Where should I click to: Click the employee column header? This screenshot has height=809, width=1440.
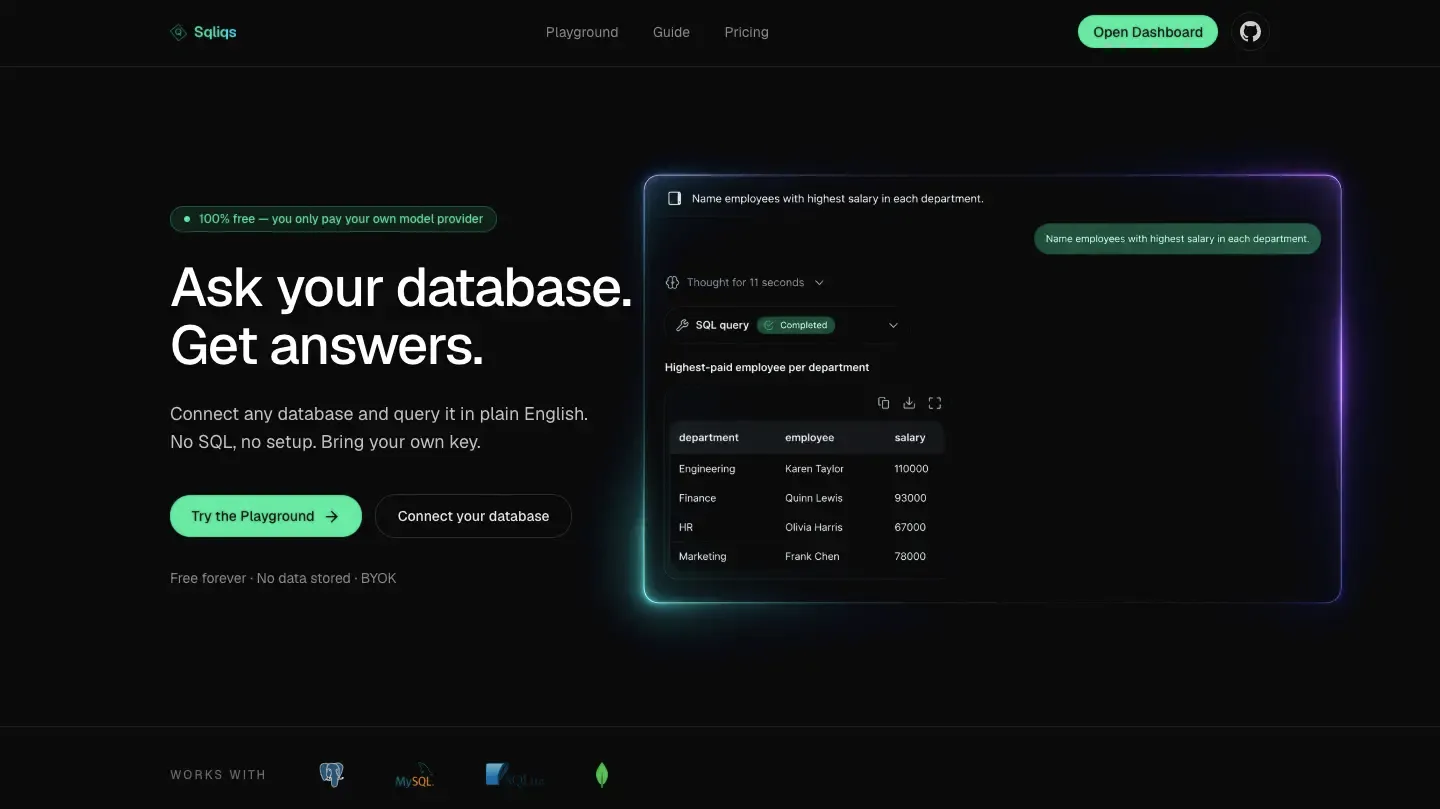tap(810, 438)
